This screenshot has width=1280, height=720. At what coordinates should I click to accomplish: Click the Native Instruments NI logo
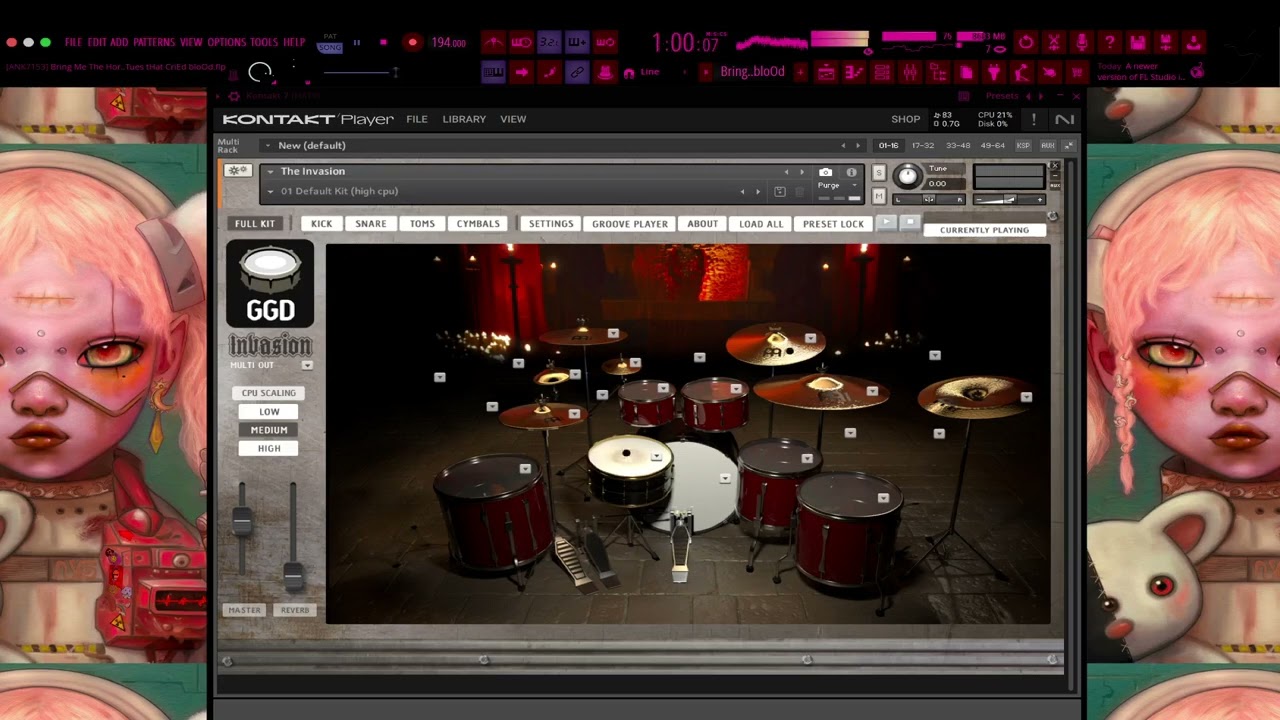coord(1064,119)
